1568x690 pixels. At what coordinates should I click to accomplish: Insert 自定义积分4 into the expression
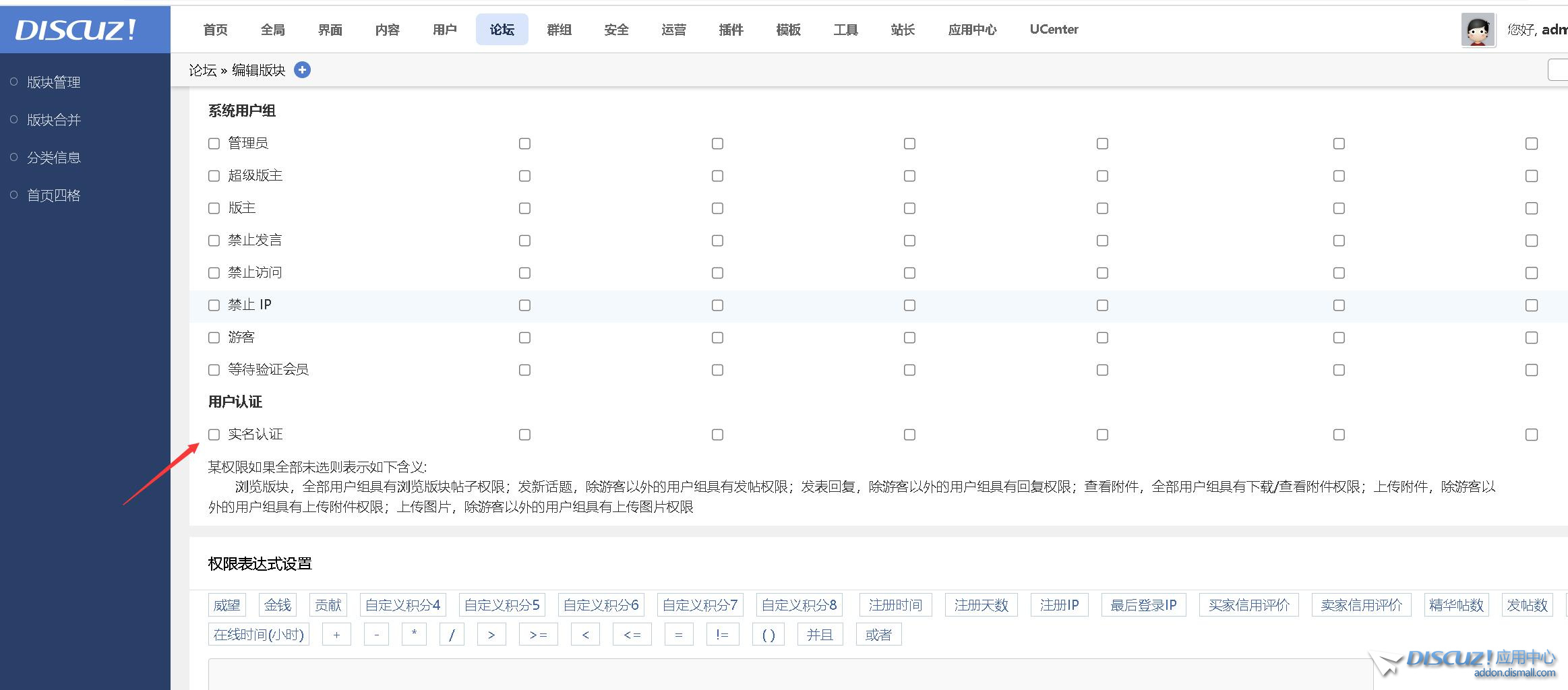403,605
